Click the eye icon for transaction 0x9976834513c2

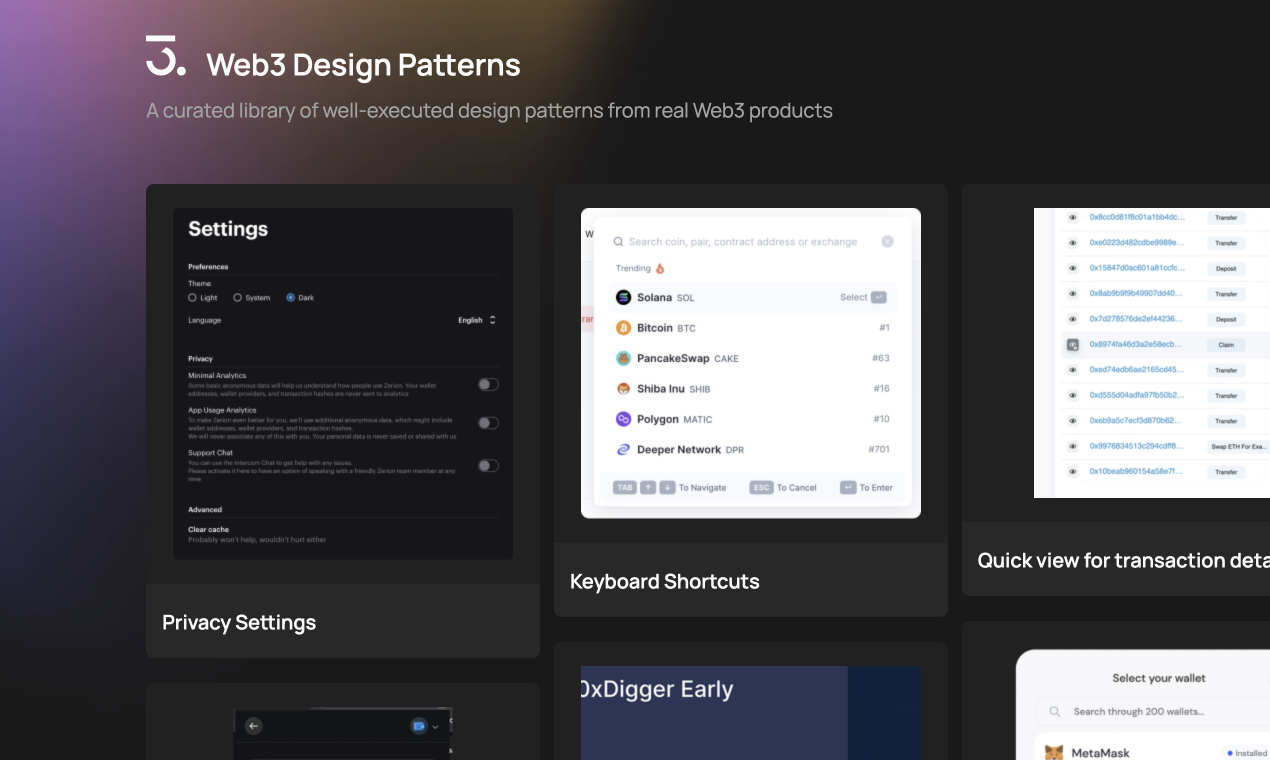coord(1072,446)
